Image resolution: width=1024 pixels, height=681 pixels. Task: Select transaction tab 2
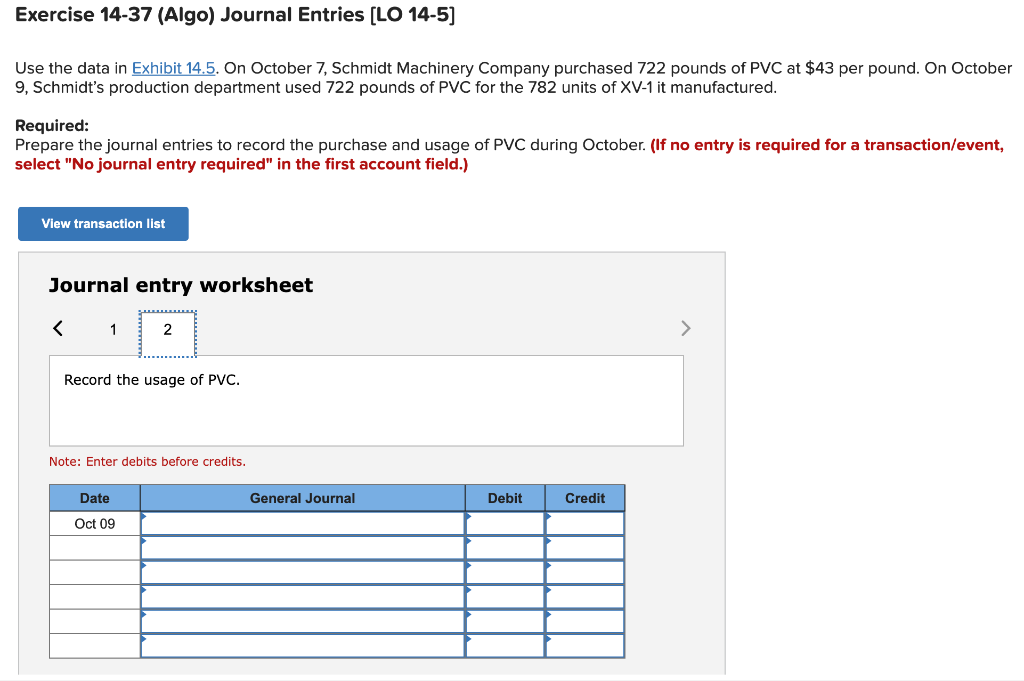(x=167, y=329)
